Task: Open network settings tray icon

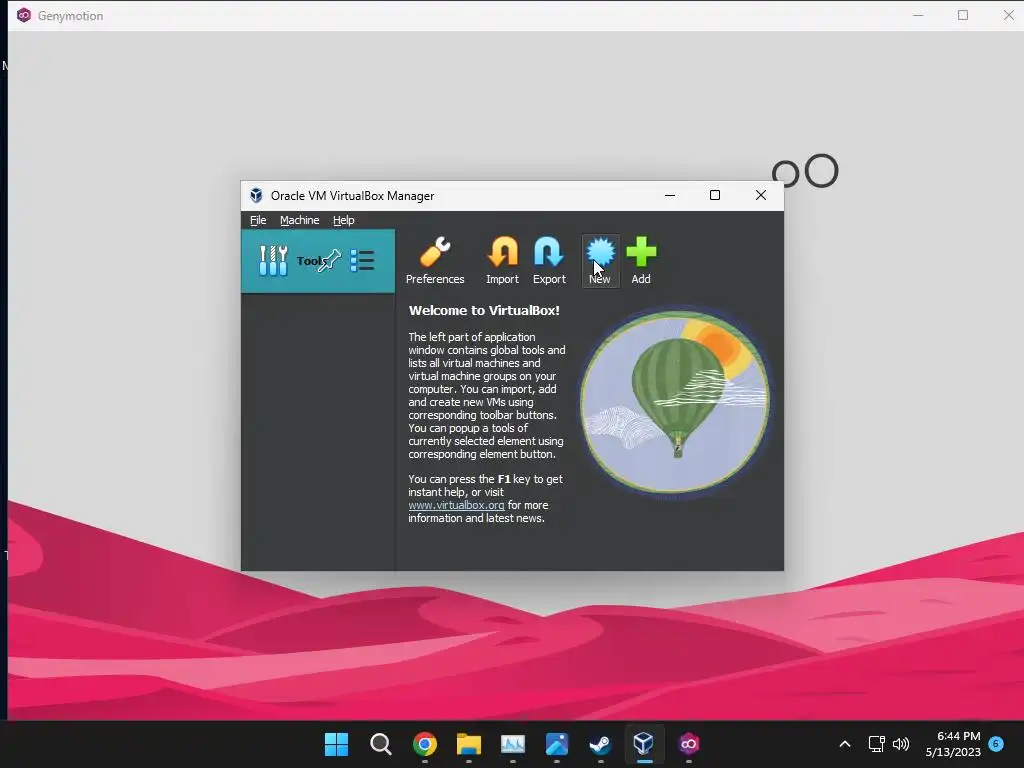Action: click(x=876, y=744)
